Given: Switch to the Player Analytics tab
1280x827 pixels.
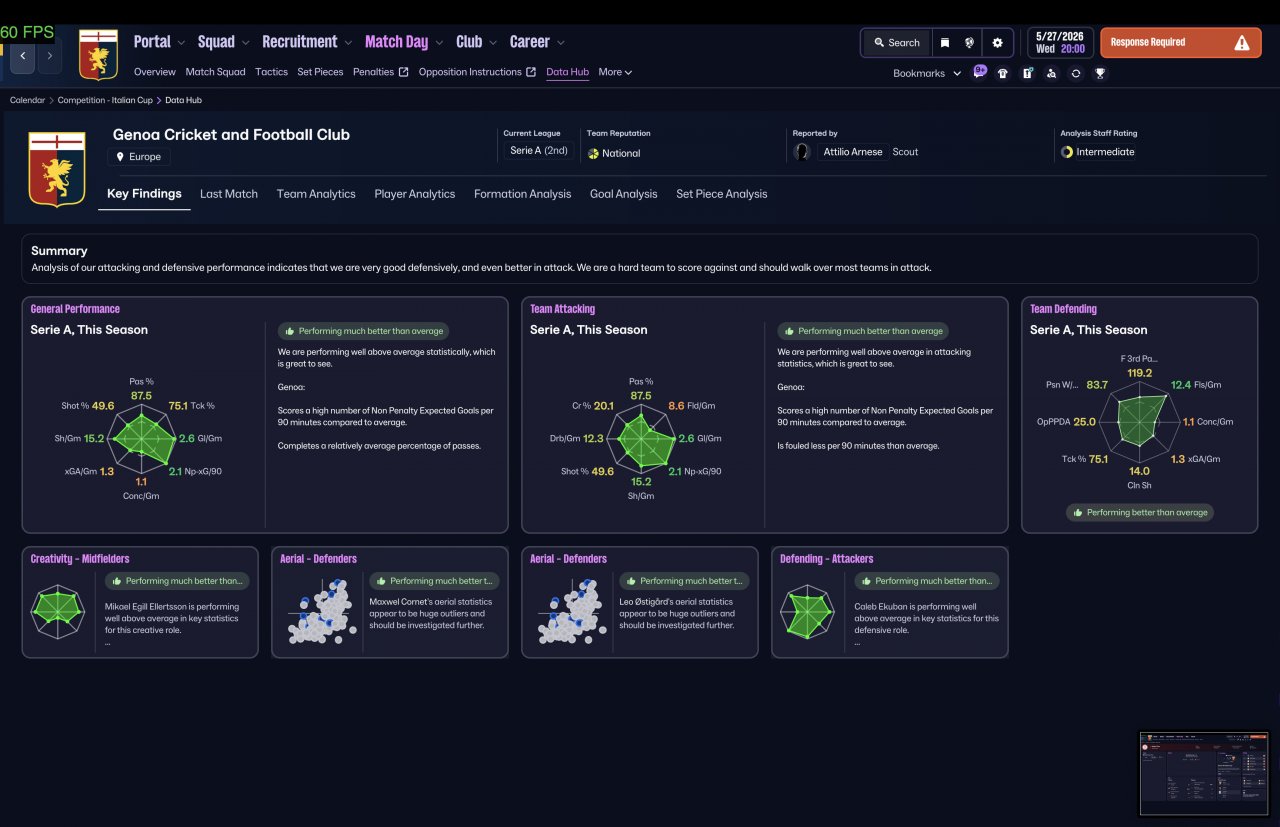Looking at the screenshot, I should point(415,194).
